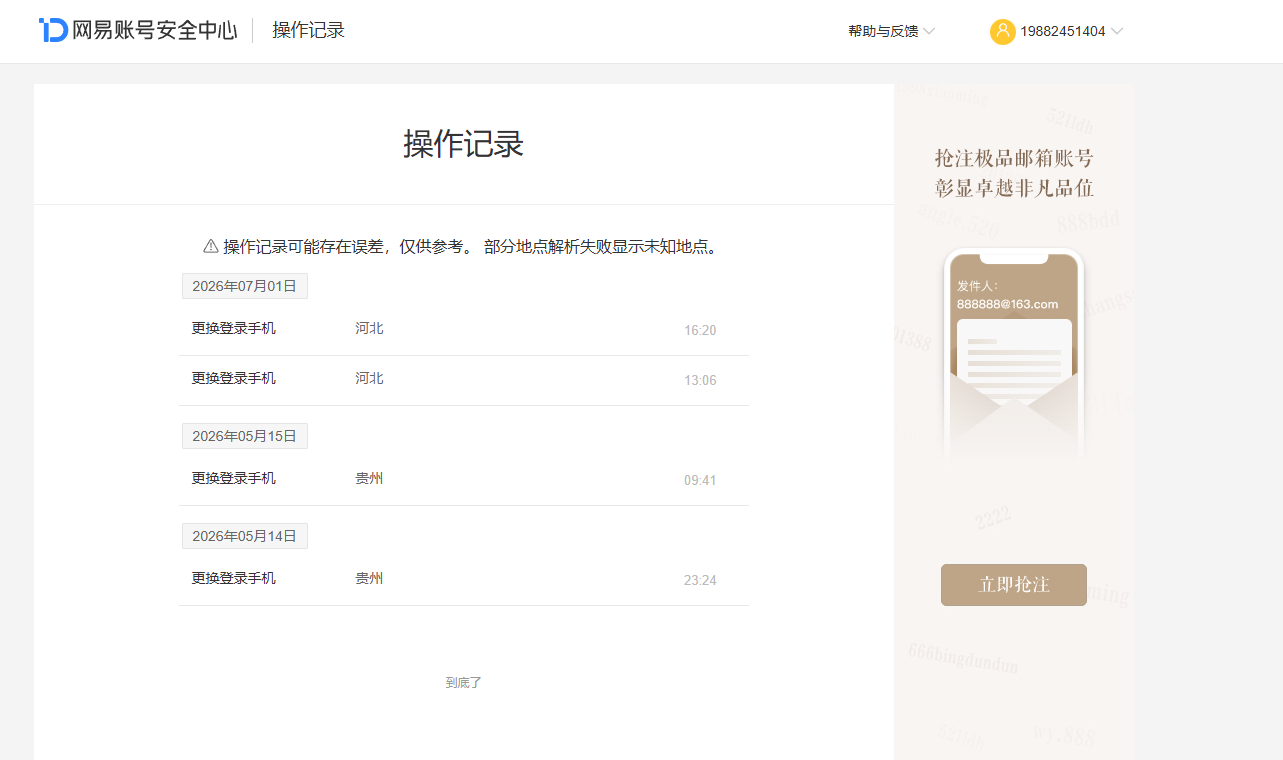Click the NetEase ID logo icon
The image size is (1283, 760).
click(x=53, y=30)
